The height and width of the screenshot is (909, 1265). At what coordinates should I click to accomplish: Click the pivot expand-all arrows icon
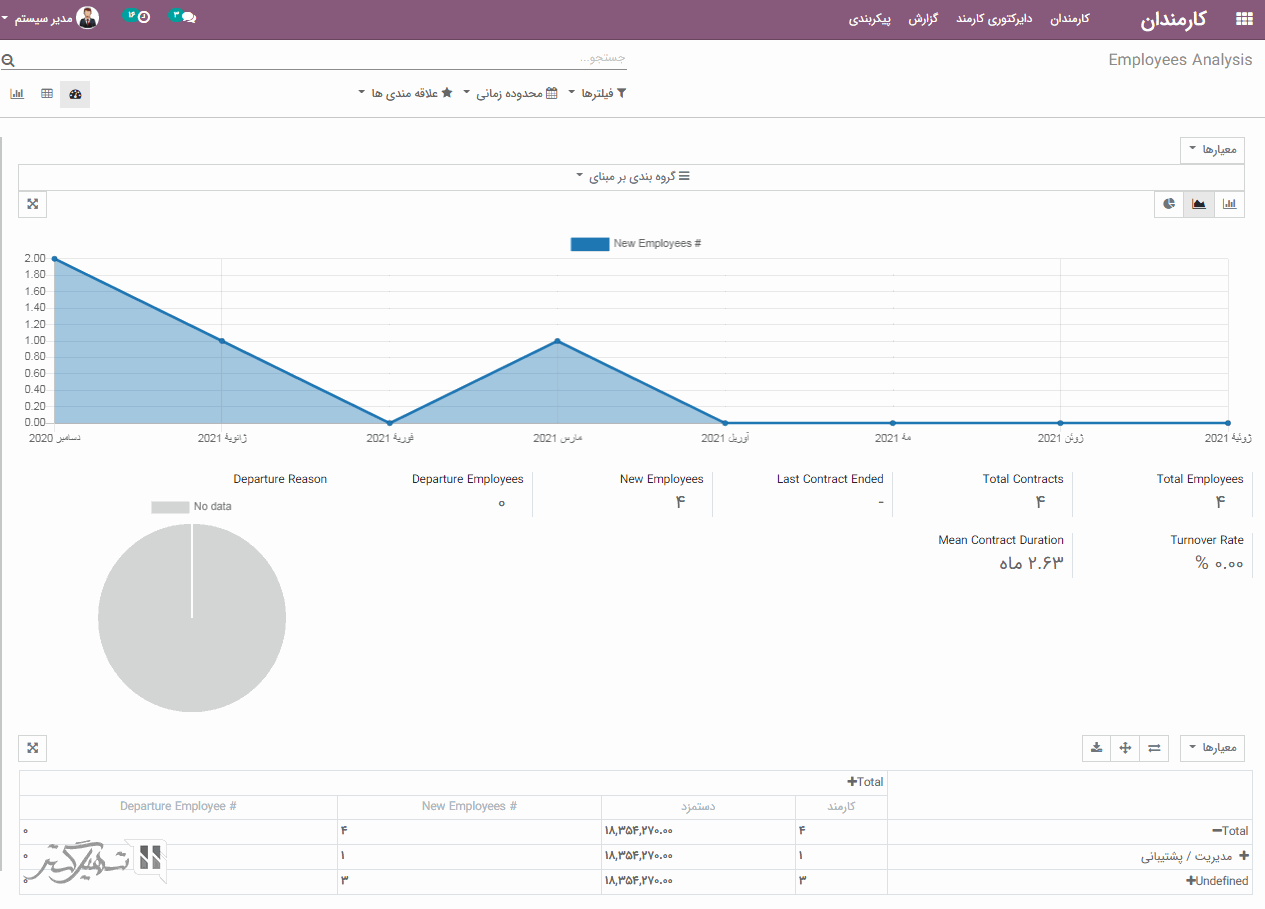pyautogui.click(x=1125, y=748)
